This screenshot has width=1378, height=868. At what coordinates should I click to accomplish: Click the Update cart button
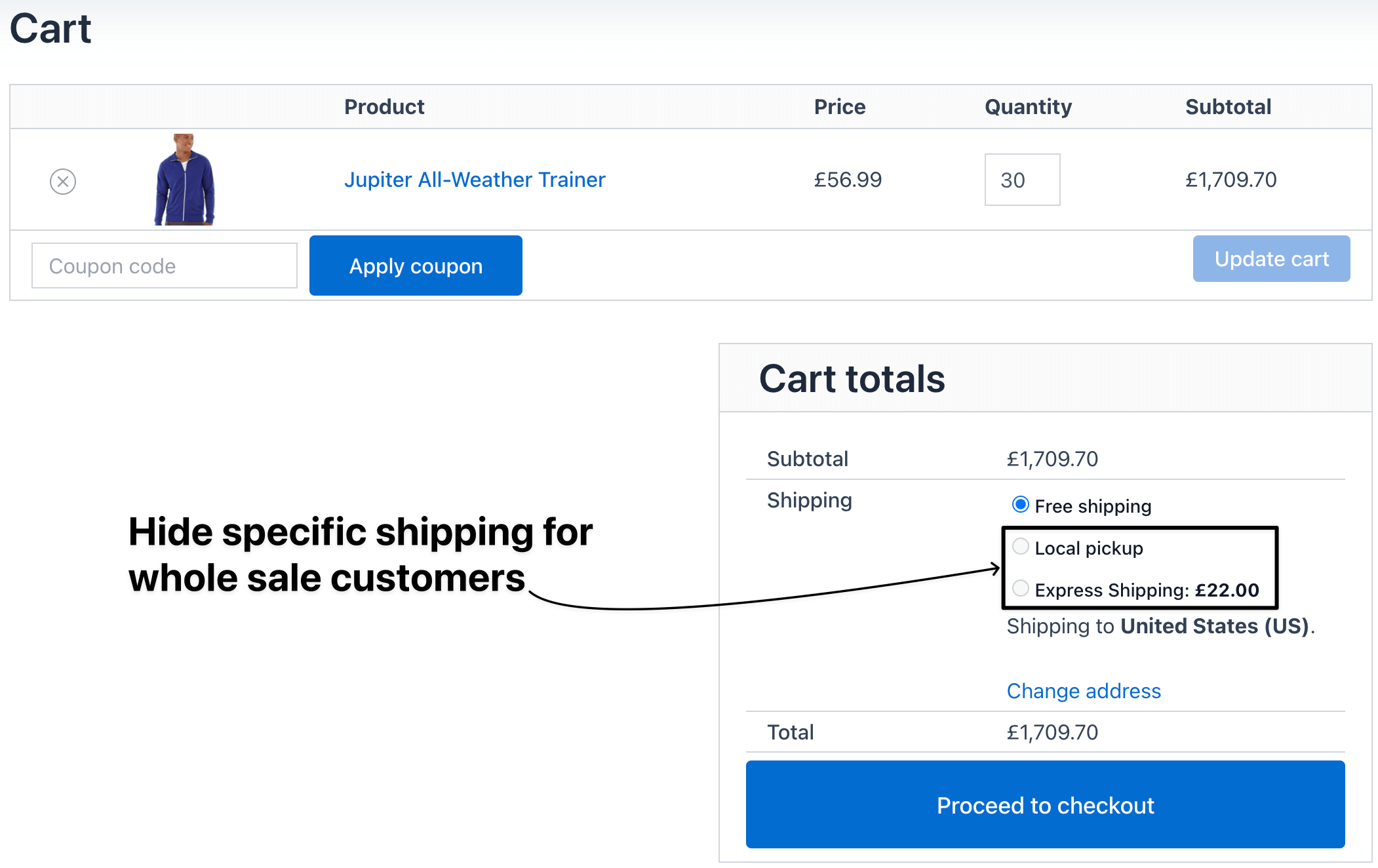[x=1270, y=259]
